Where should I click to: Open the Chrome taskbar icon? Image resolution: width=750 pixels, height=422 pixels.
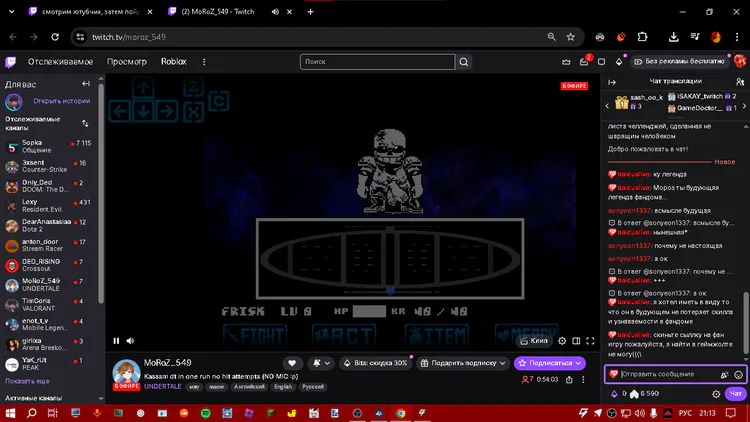pyautogui.click(x=401, y=413)
